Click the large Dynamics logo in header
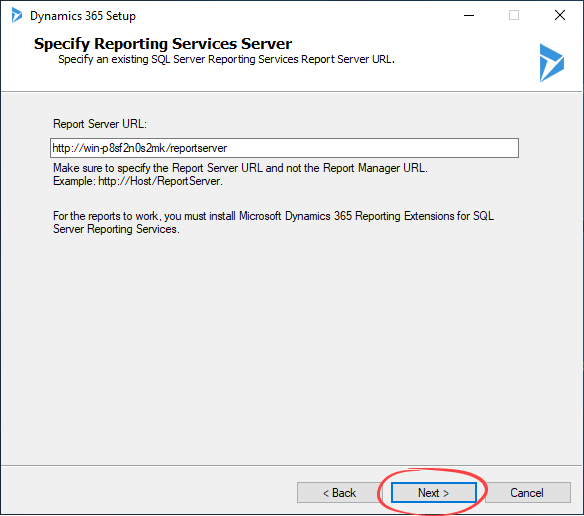Image resolution: width=584 pixels, height=516 pixels. 552,63
